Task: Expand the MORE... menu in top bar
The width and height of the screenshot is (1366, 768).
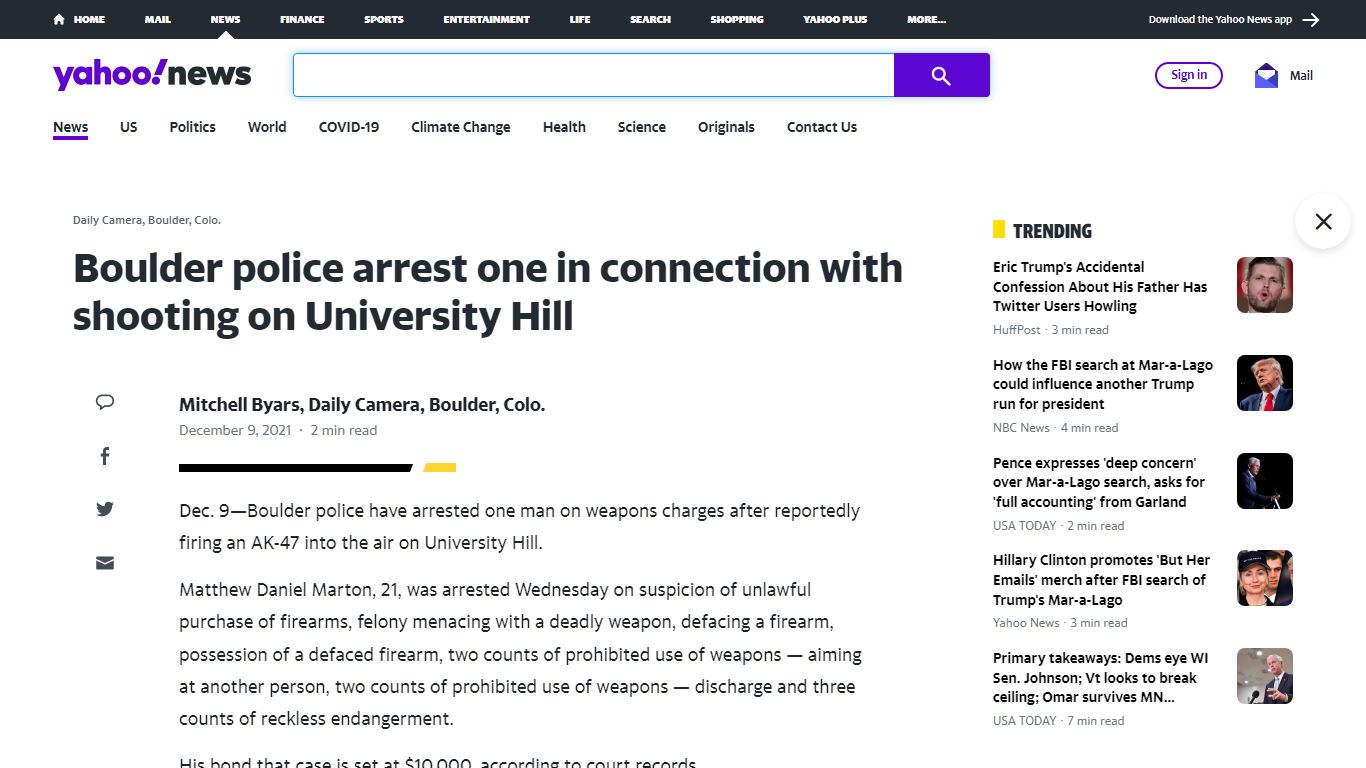Action: 926,19
